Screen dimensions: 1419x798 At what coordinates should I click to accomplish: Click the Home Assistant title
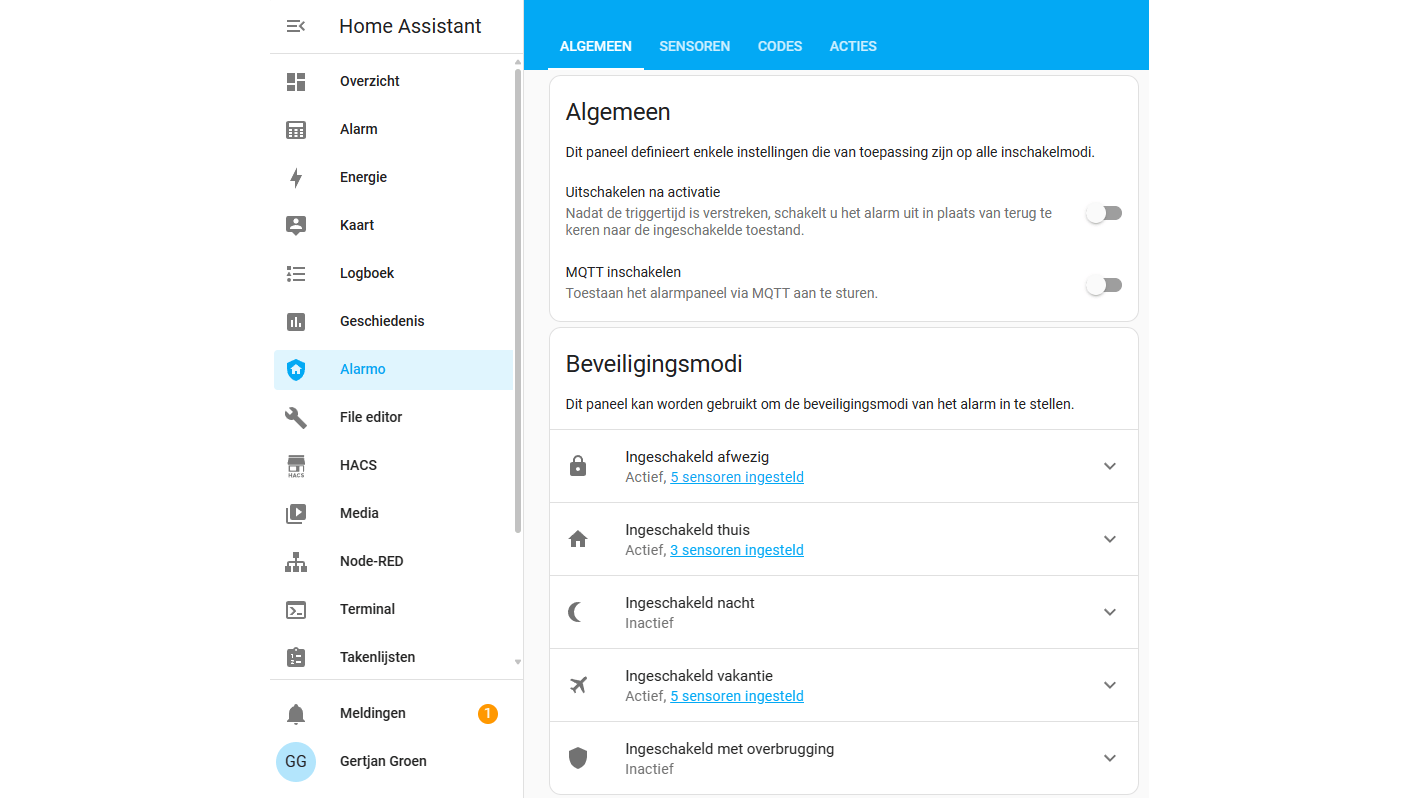click(x=410, y=26)
